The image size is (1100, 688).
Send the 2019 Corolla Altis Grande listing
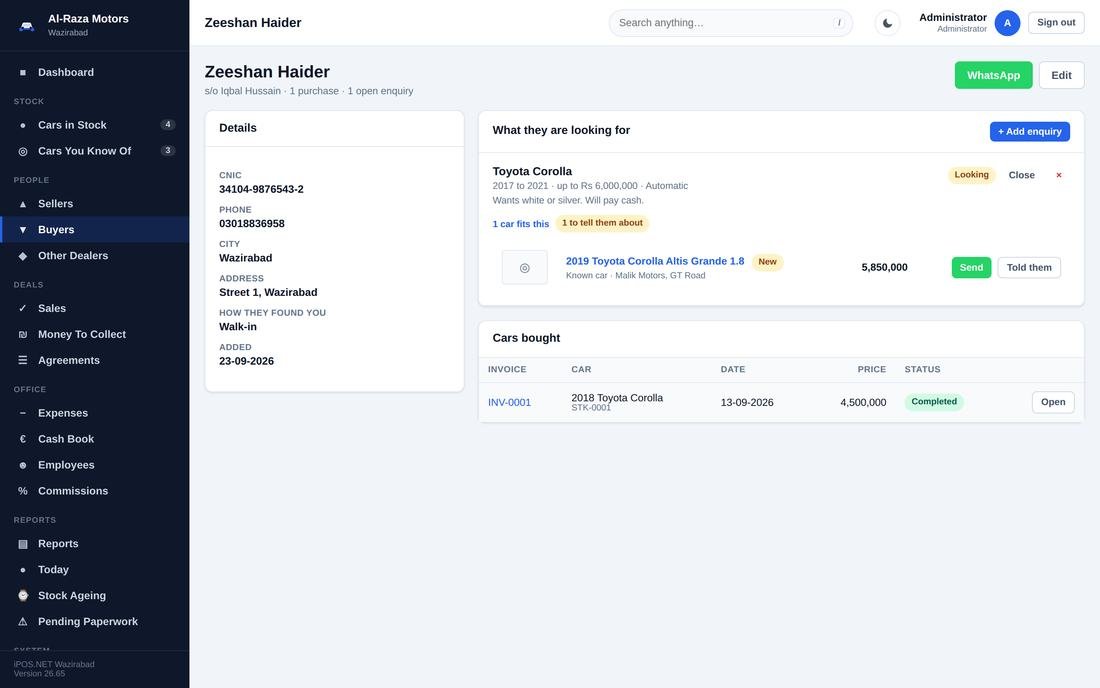click(x=971, y=267)
